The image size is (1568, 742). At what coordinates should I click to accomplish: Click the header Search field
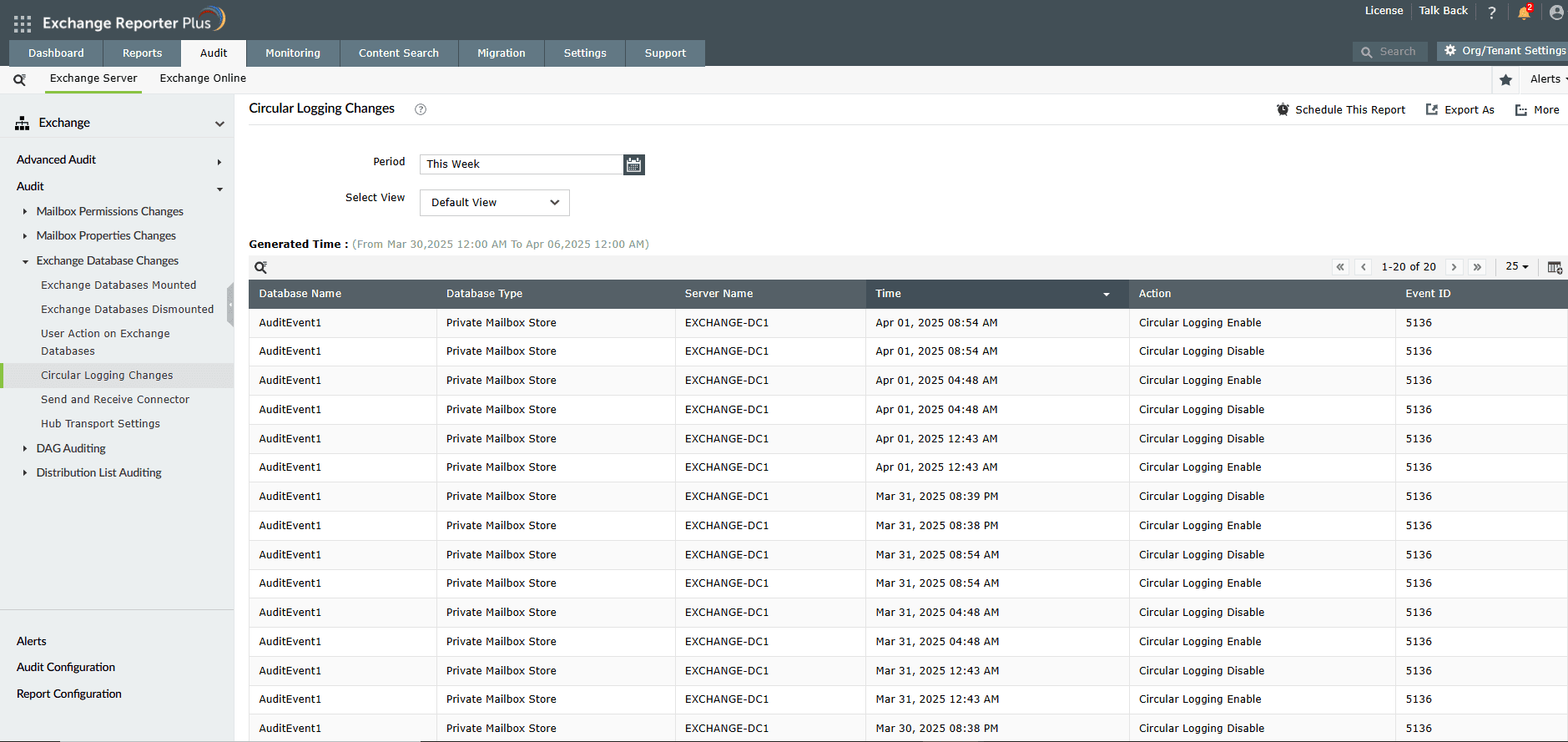pyautogui.click(x=1389, y=52)
